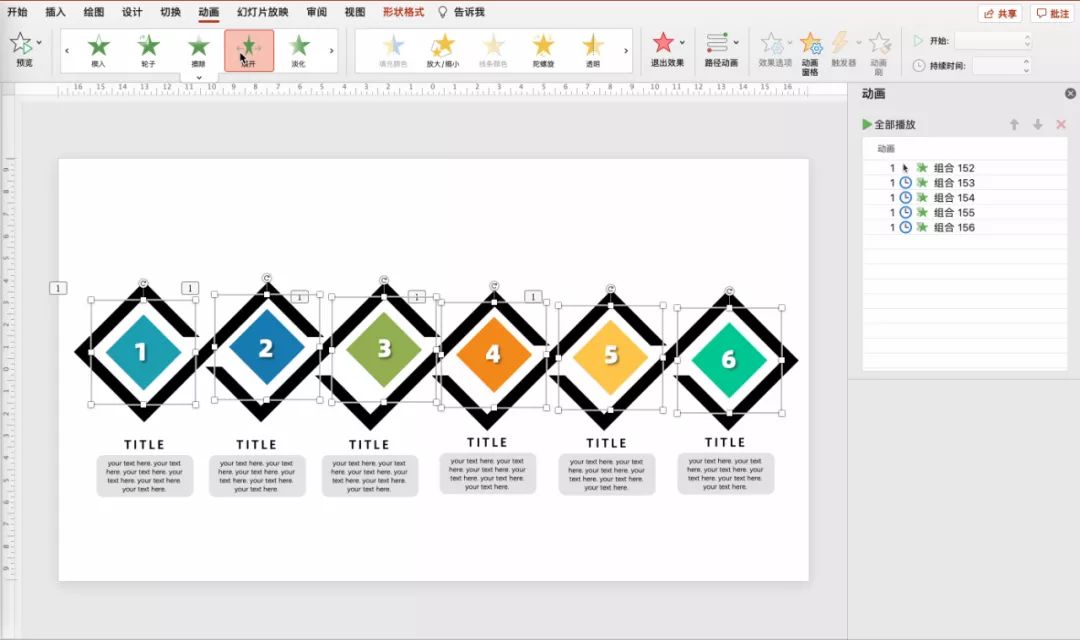Click the 预览 animation preview icon
1080x640 pixels.
coord(21,43)
